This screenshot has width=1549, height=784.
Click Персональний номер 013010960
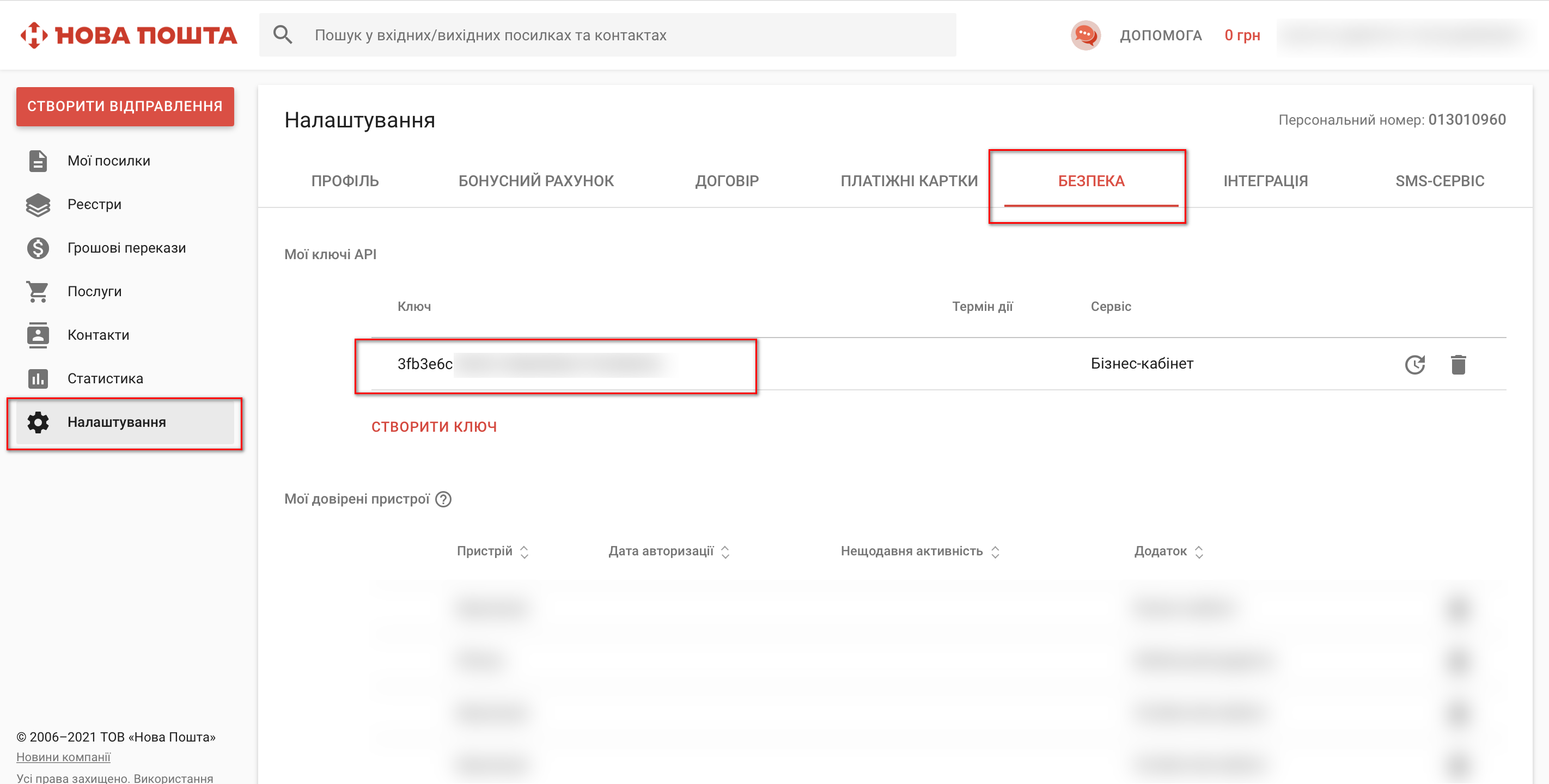(x=1392, y=120)
